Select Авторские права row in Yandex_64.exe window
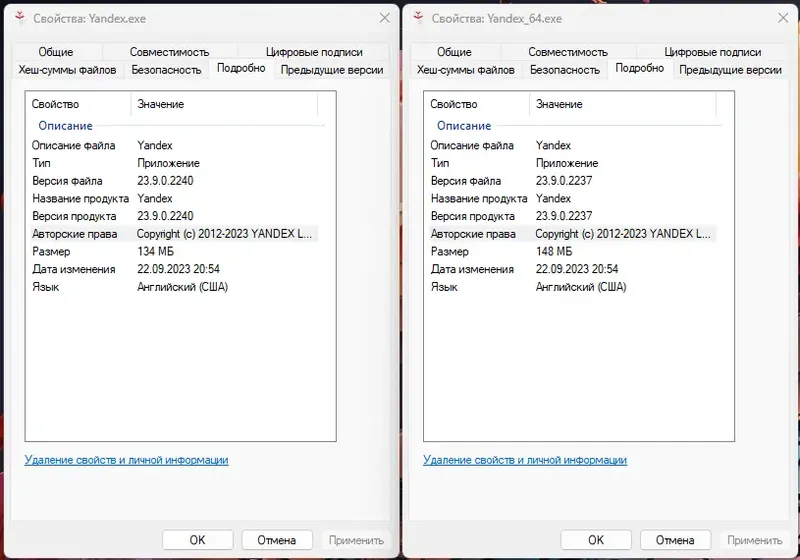 click(572, 234)
